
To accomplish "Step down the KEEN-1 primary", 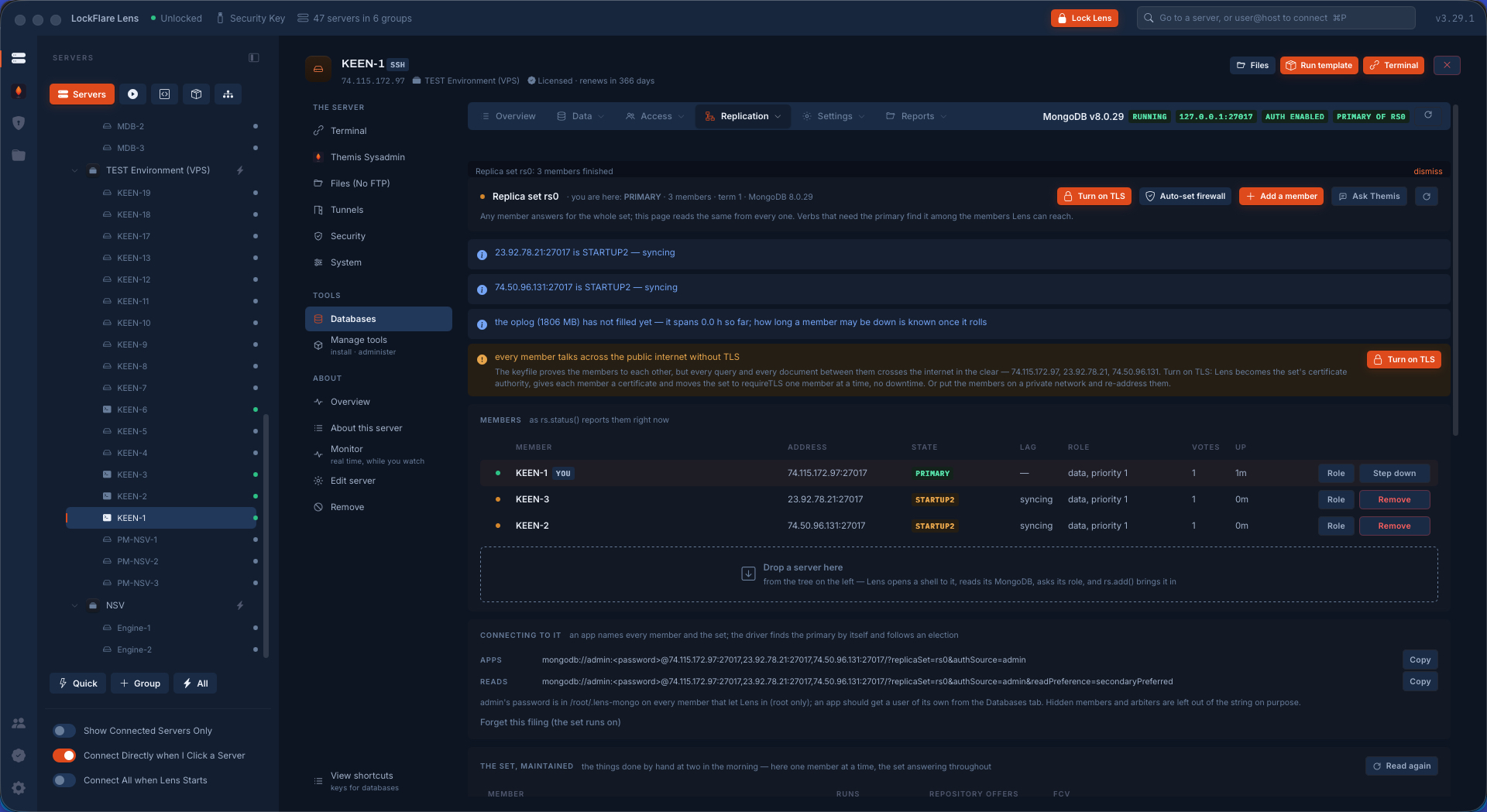I will point(1394,473).
